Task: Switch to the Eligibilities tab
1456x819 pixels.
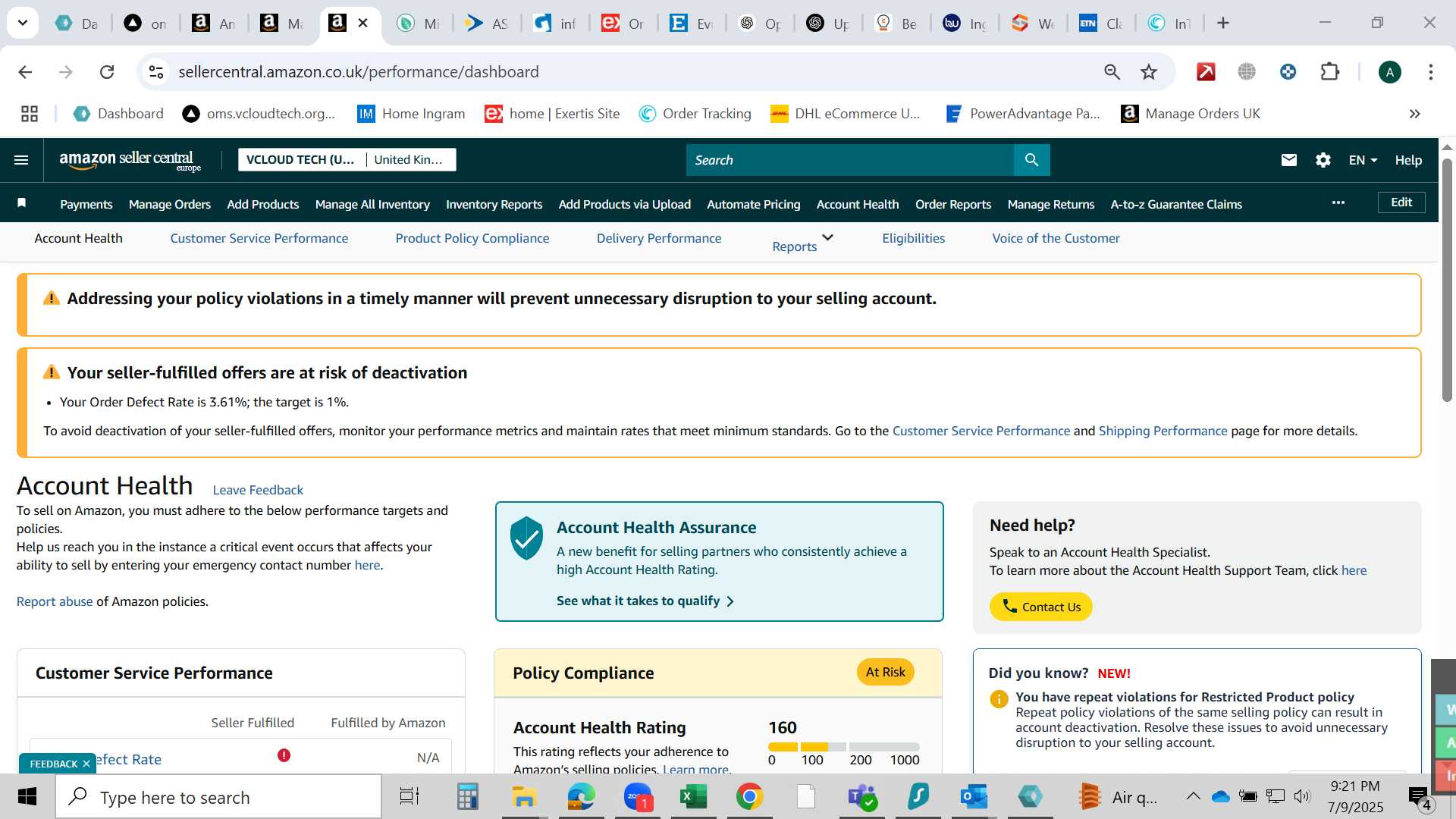Action: click(x=913, y=238)
